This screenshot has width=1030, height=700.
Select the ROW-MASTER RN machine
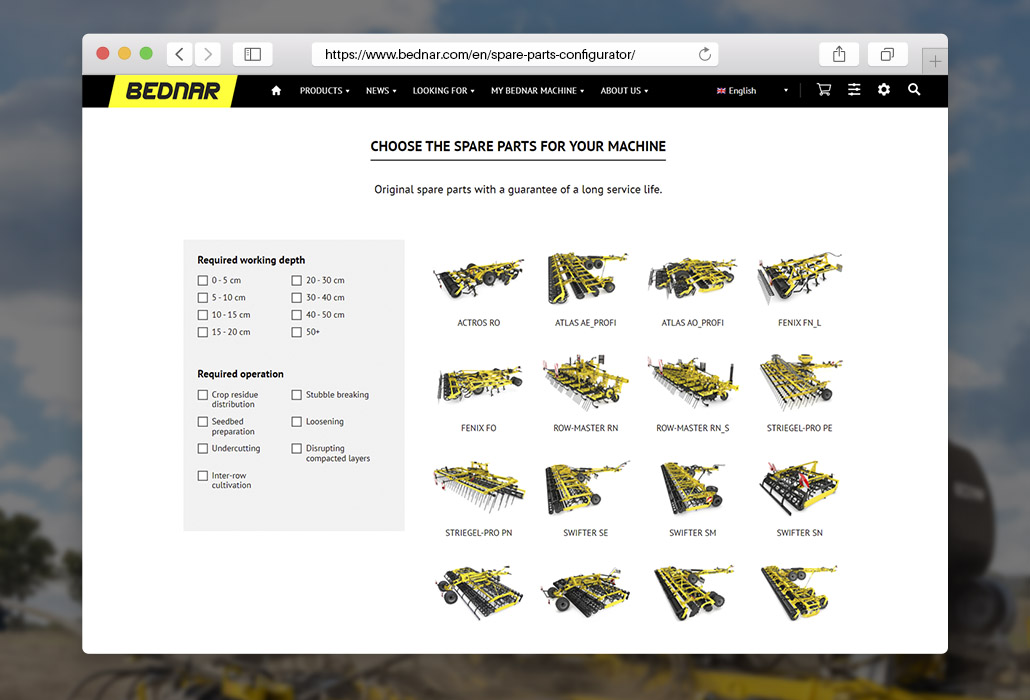tap(585, 394)
